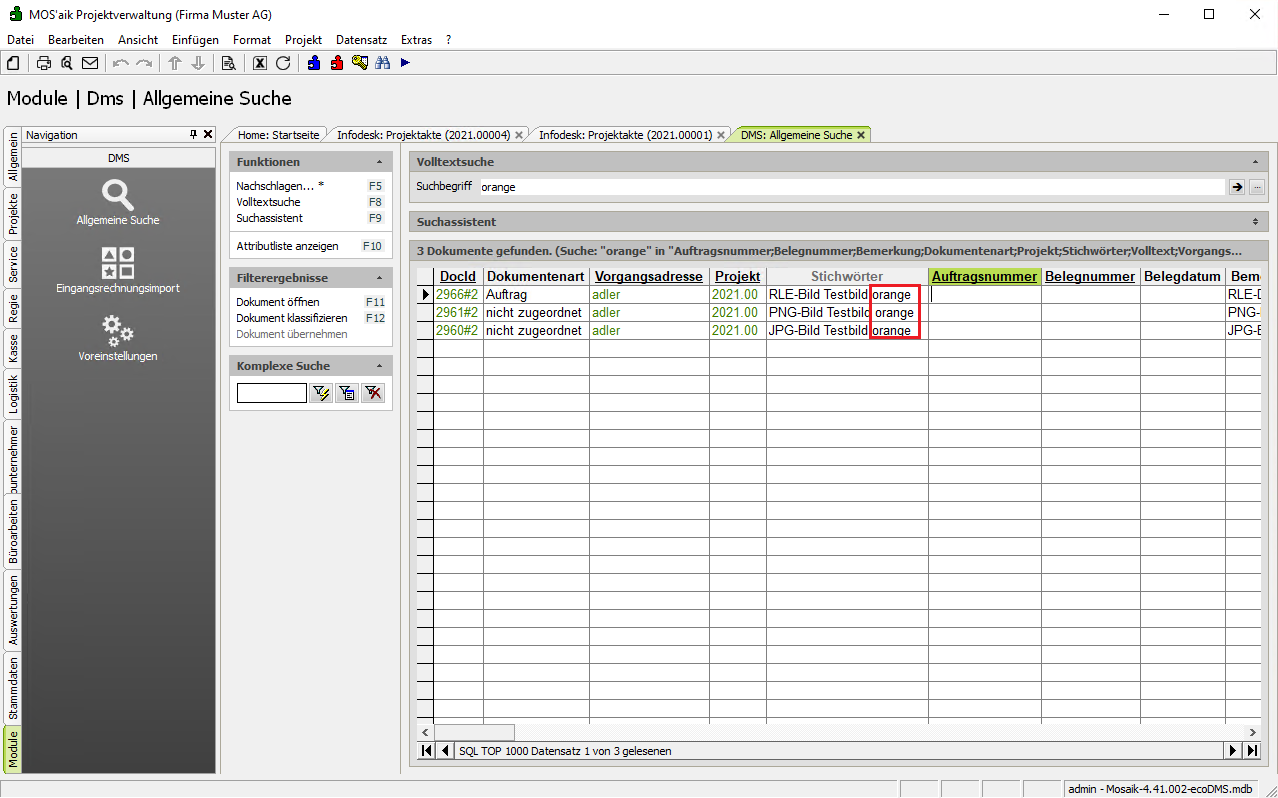Click Dokument klassifizieren function link

[291, 318]
